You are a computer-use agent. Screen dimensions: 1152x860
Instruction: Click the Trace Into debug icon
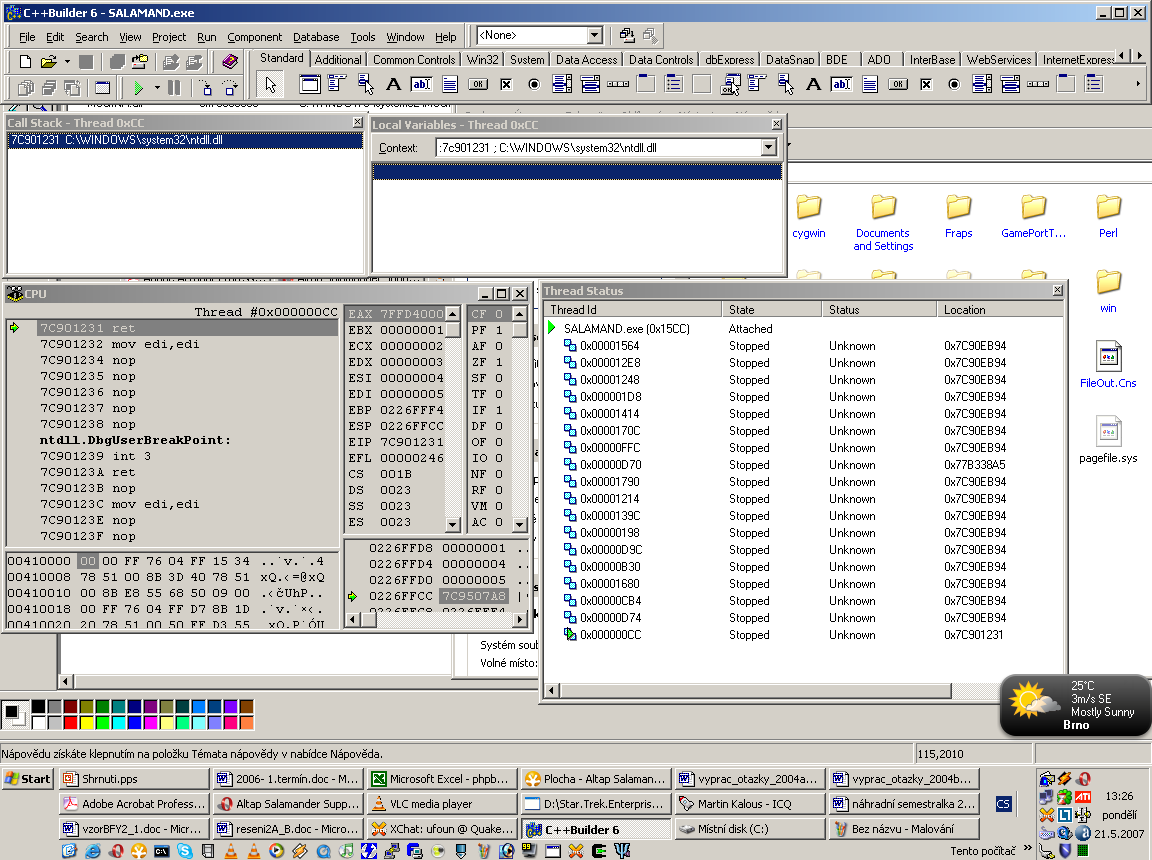coord(206,88)
